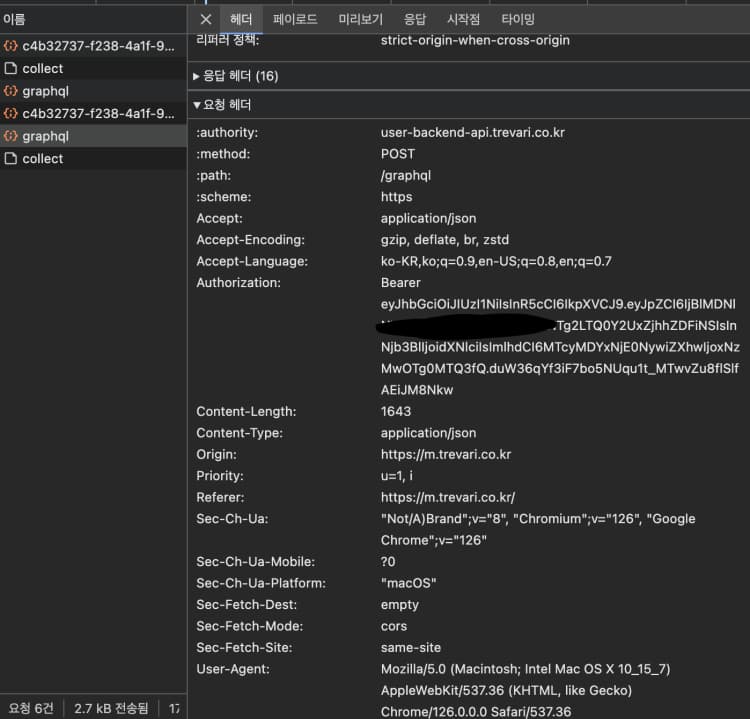Close the request details panel with X

click(x=206, y=20)
